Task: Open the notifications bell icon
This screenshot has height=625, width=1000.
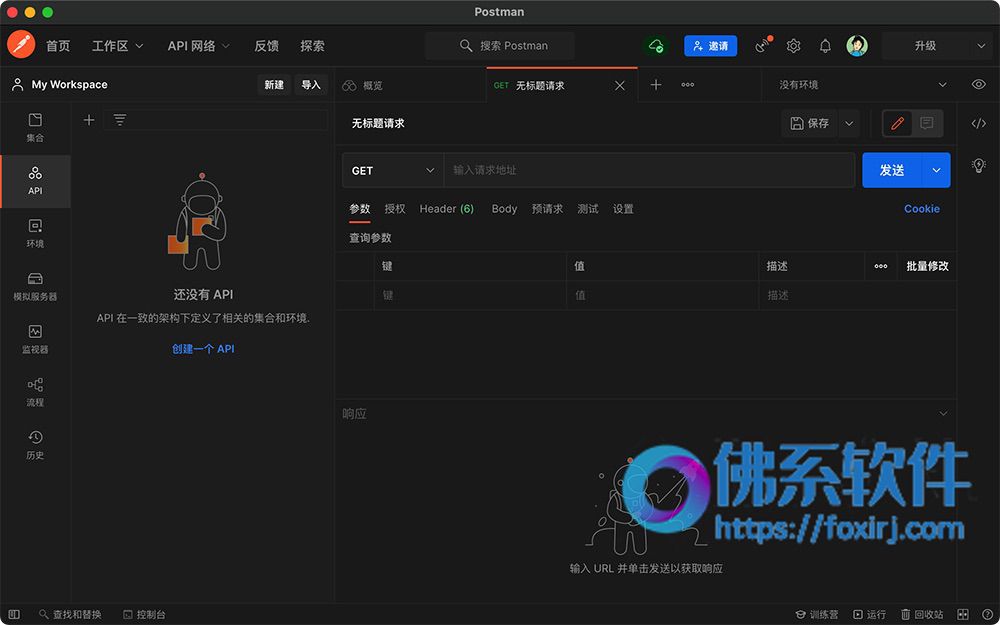Action: tap(825, 46)
